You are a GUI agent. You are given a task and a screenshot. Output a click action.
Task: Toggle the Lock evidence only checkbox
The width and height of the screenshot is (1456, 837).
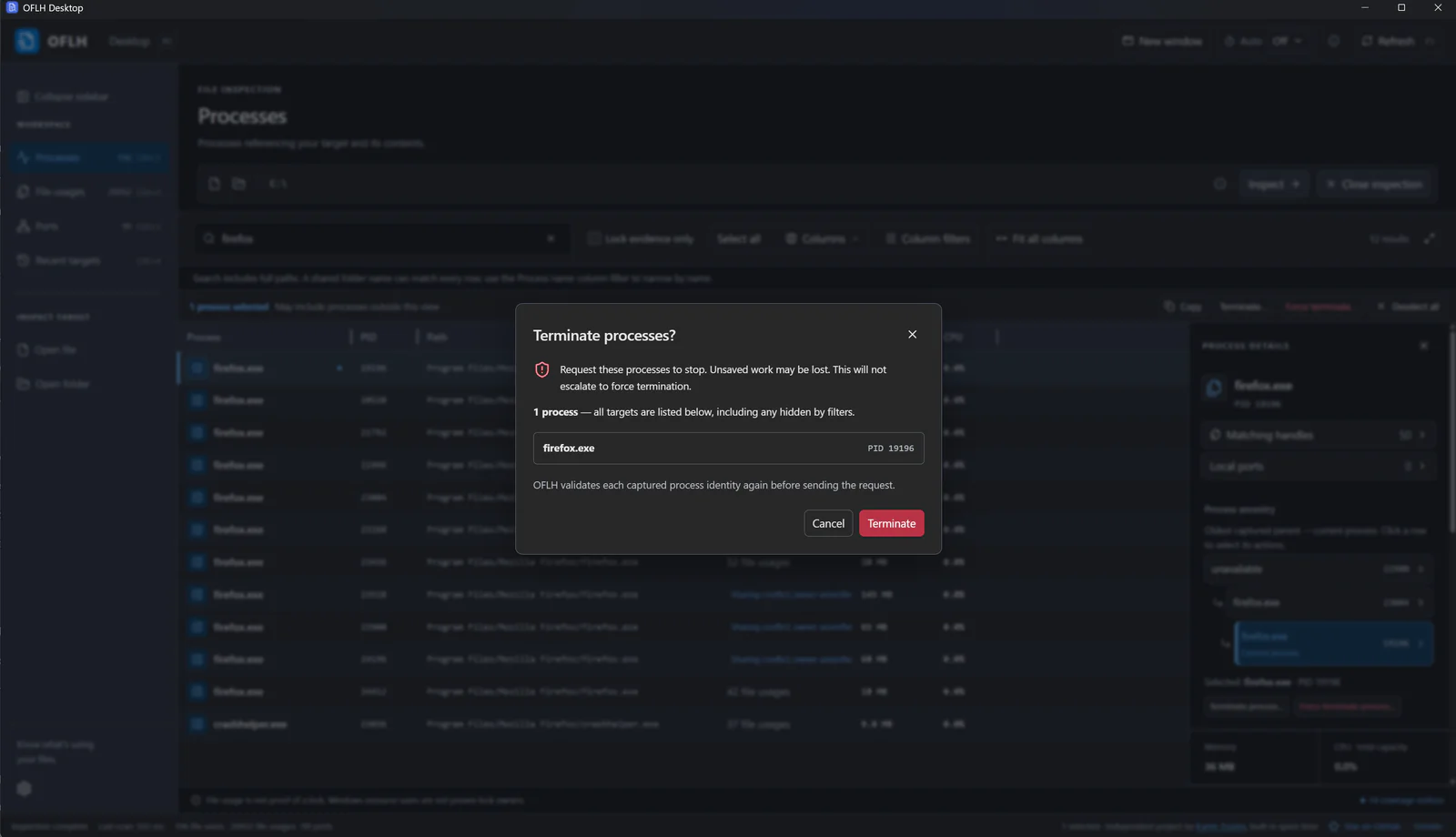[x=594, y=238]
